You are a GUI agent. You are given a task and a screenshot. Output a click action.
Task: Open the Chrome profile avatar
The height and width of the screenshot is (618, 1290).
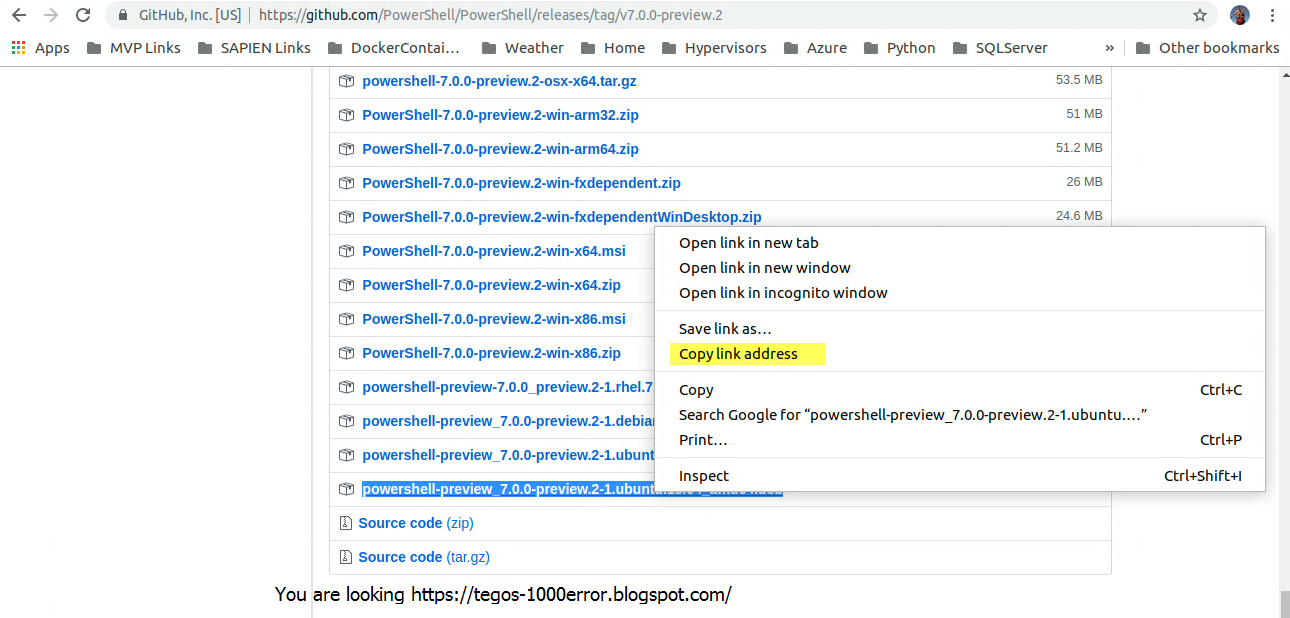1240,15
